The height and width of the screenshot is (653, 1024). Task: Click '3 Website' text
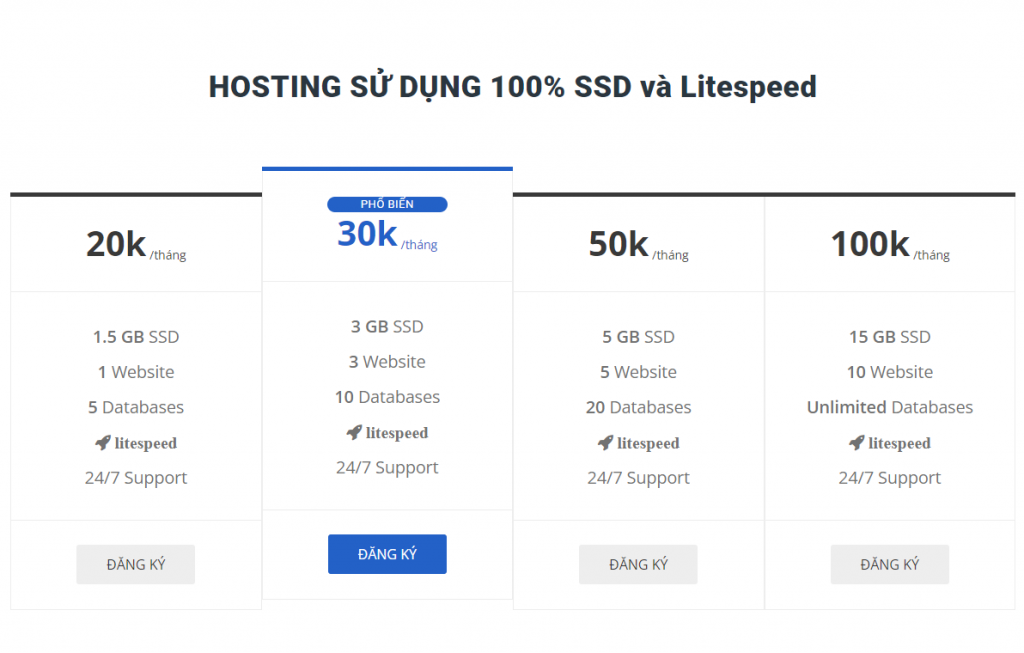tap(387, 362)
